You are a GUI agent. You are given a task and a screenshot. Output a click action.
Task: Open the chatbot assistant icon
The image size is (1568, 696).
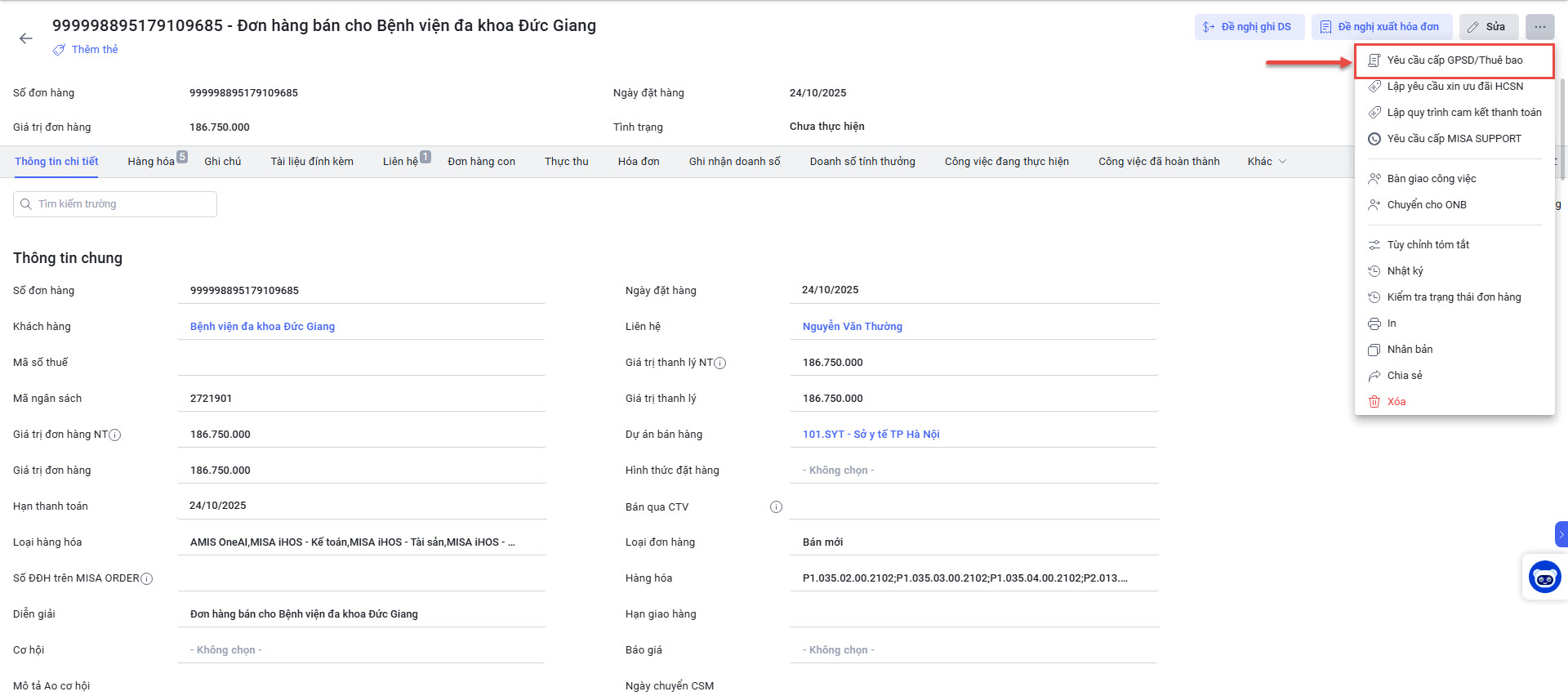1544,577
